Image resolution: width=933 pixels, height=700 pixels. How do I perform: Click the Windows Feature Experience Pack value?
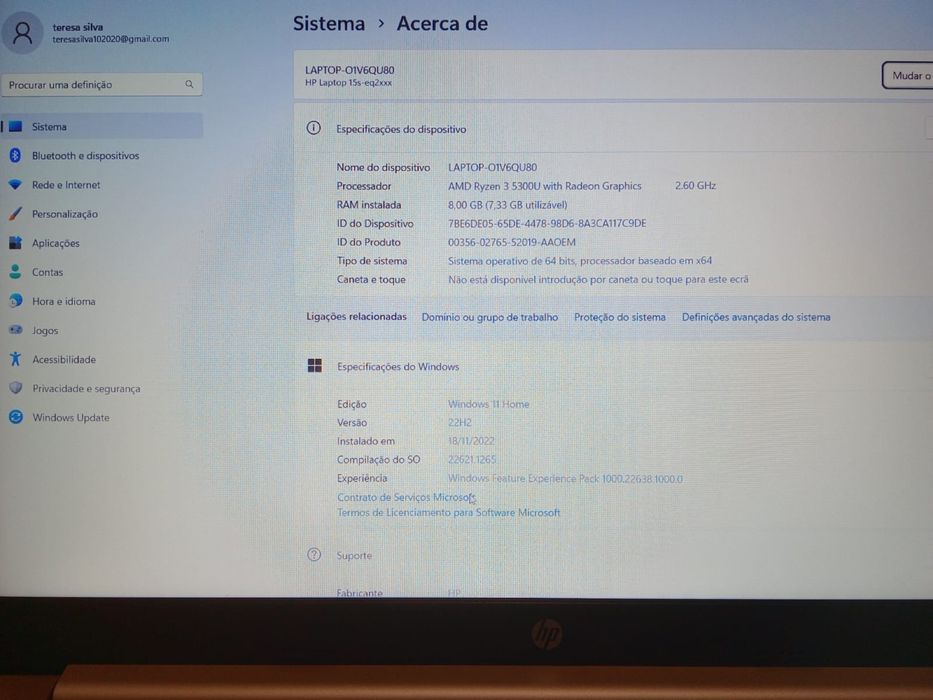pos(565,479)
